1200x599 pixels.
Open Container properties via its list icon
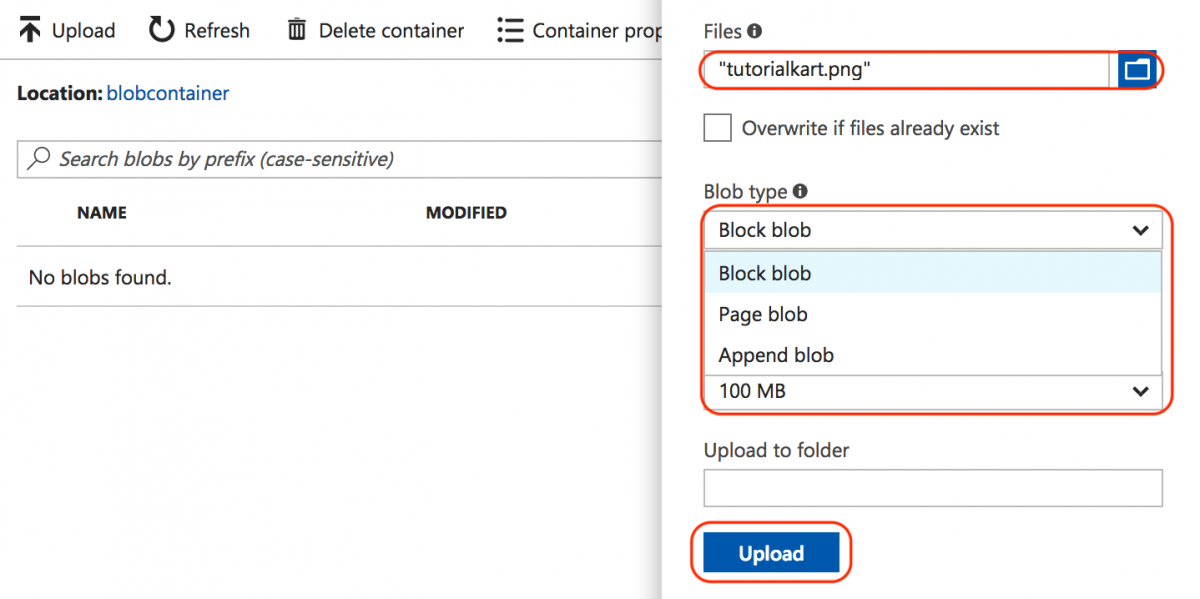tap(510, 30)
